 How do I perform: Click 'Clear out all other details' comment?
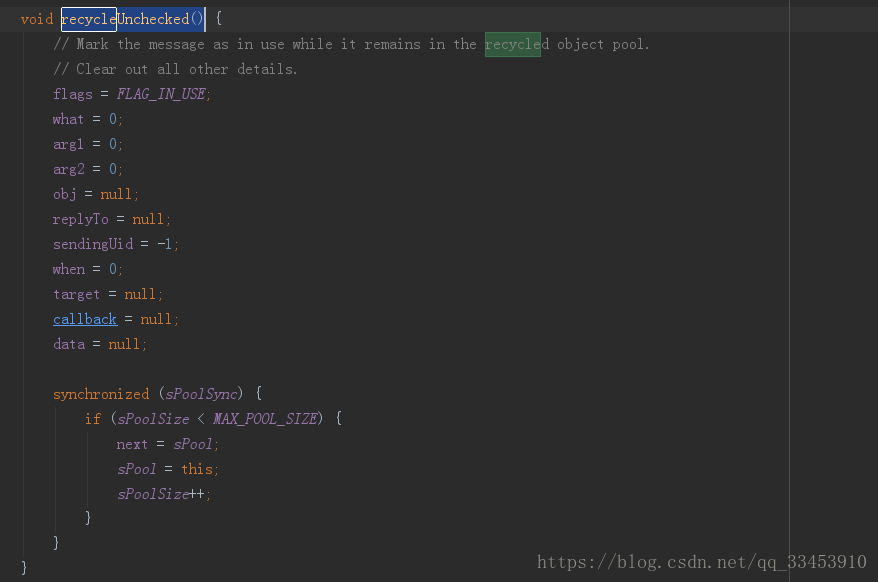click(175, 69)
